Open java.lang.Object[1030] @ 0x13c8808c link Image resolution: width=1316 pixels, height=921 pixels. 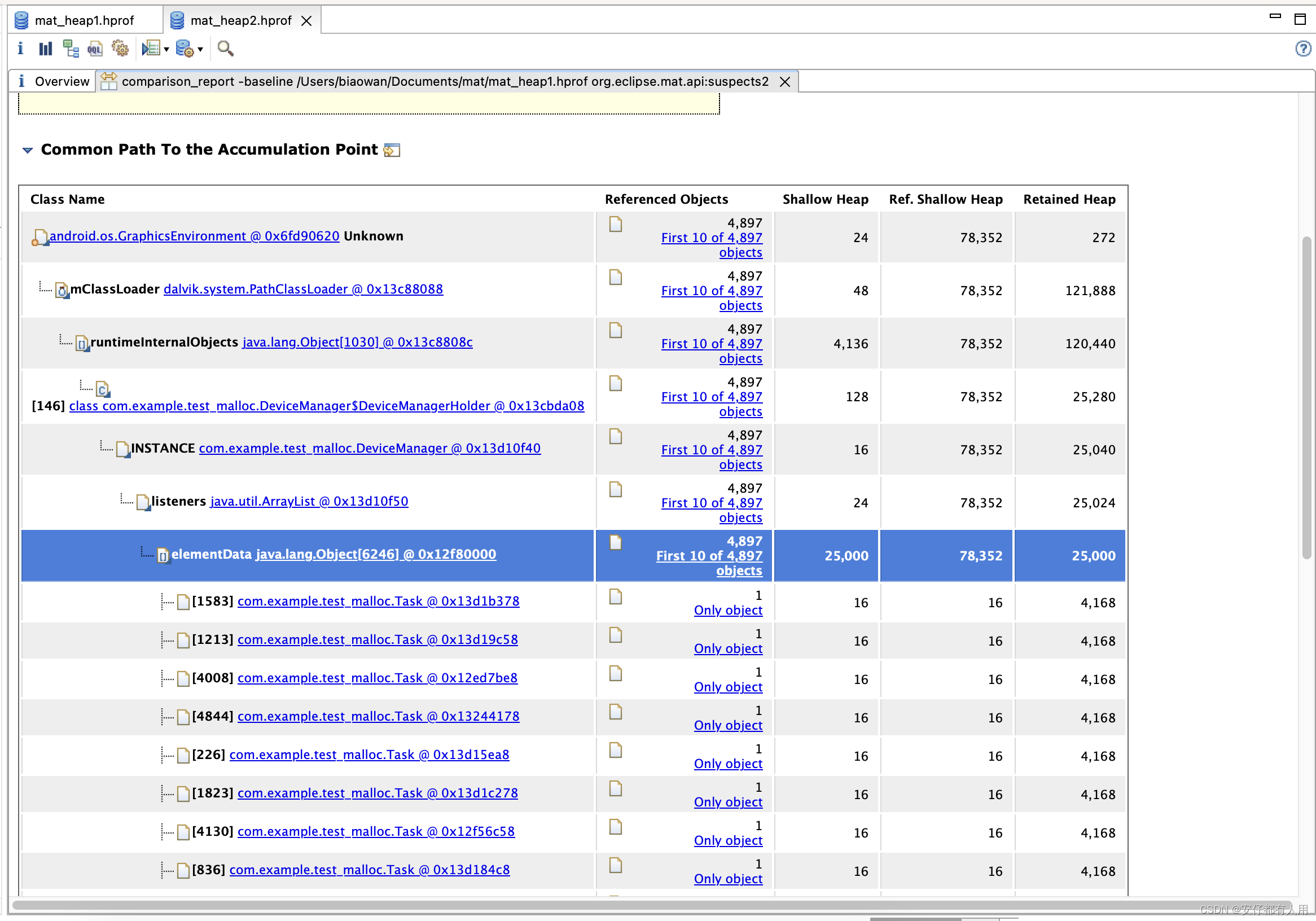[357, 342]
